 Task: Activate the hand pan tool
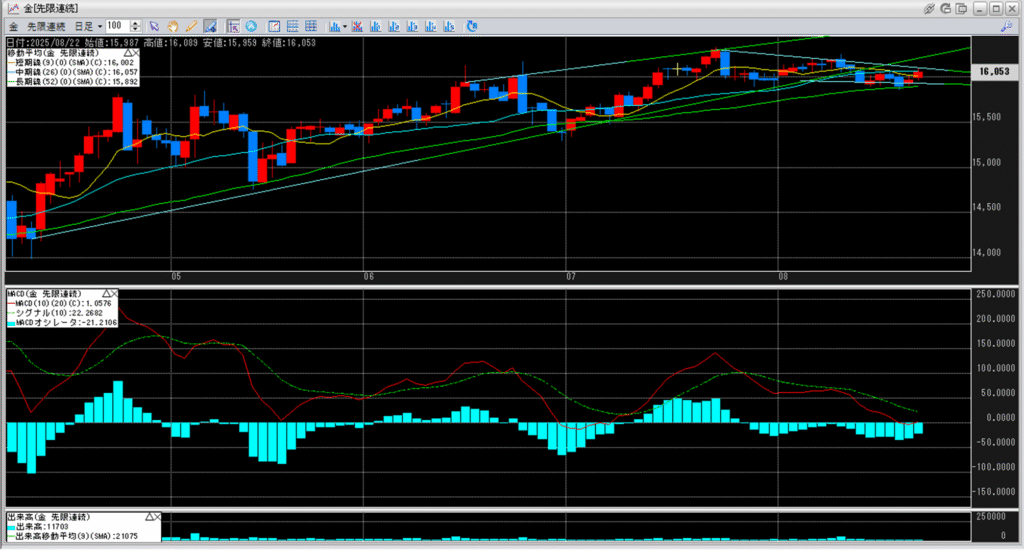[172, 26]
